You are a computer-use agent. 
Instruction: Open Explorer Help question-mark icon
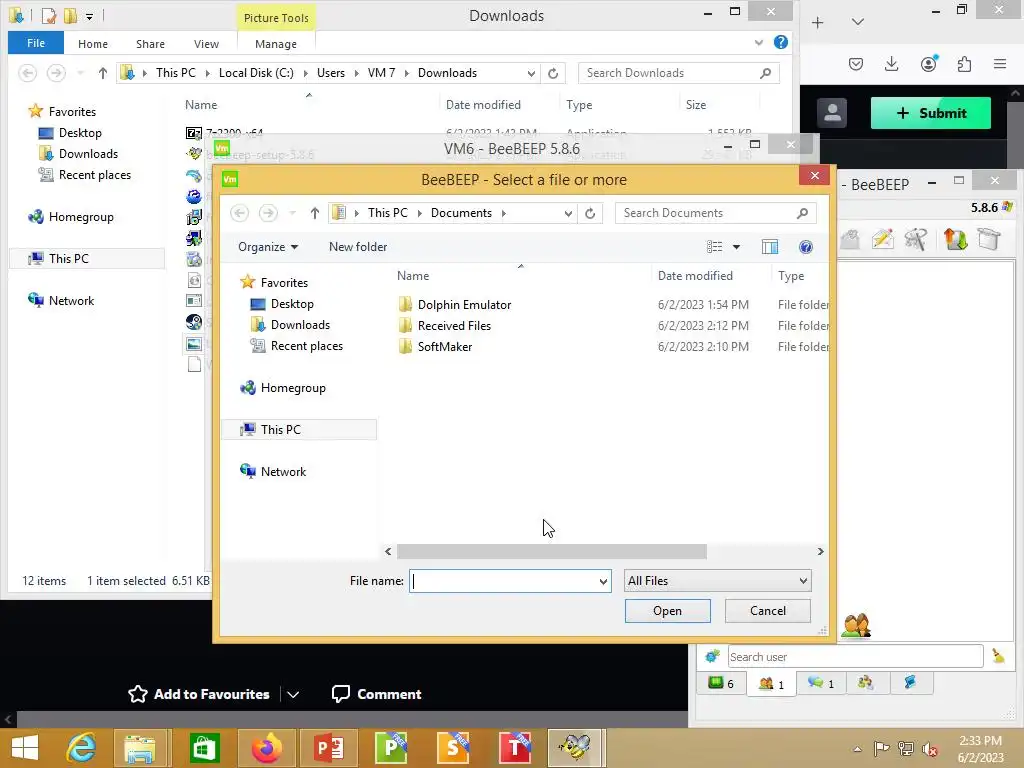[780, 42]
